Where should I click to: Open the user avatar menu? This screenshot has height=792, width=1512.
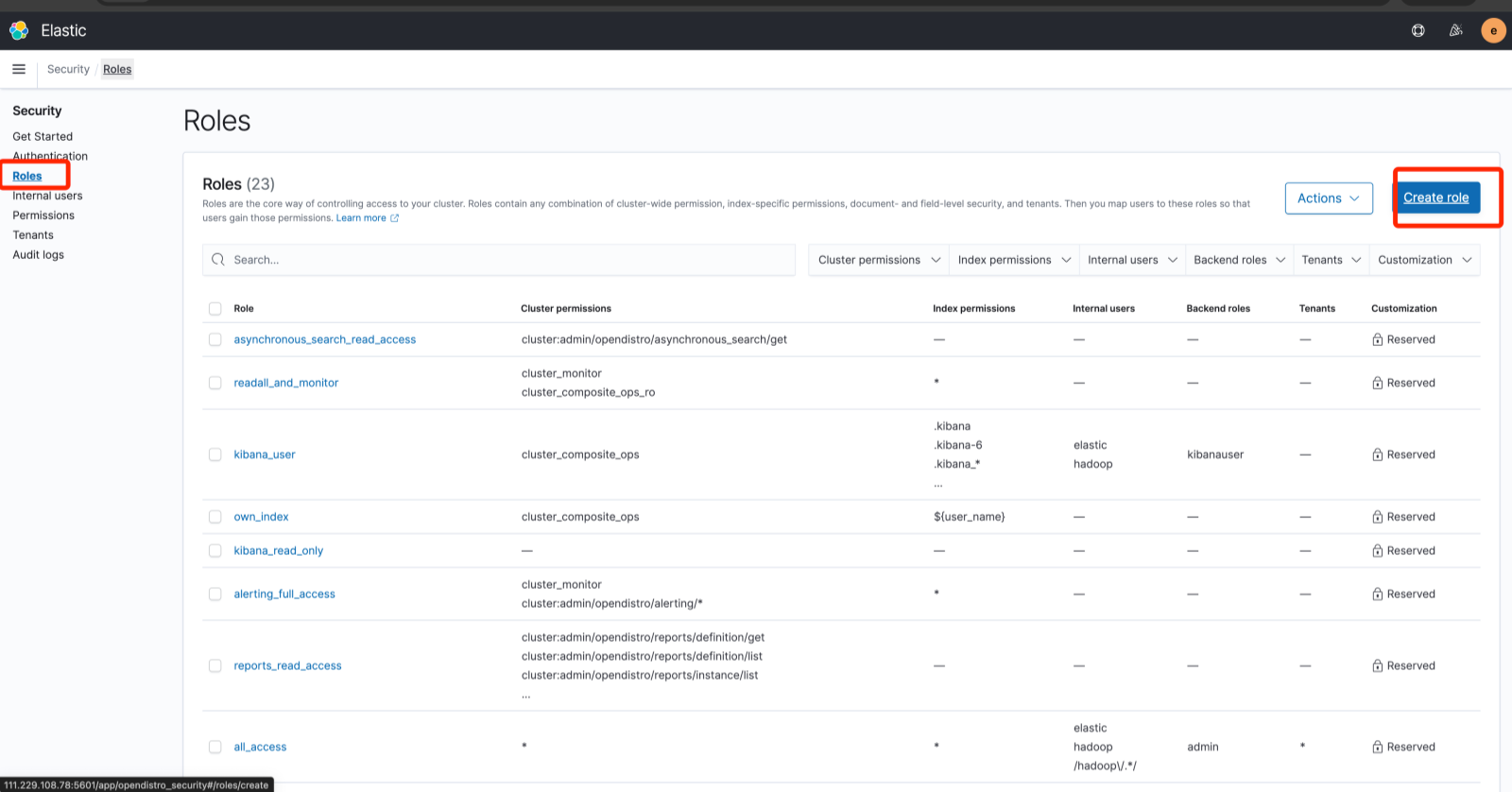click(1493, 30)
